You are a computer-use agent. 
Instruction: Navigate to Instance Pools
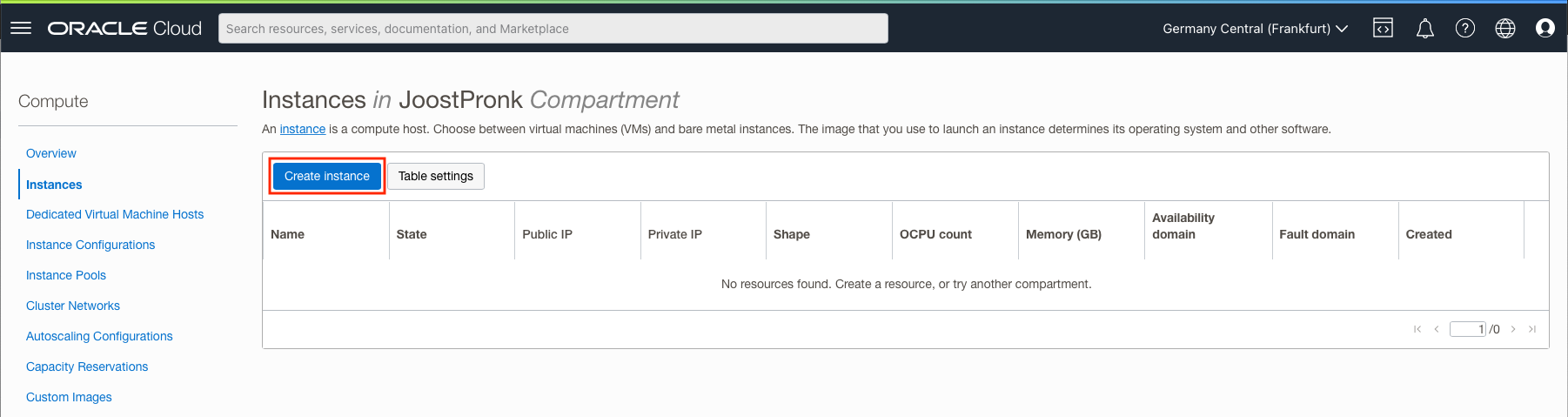66,275
